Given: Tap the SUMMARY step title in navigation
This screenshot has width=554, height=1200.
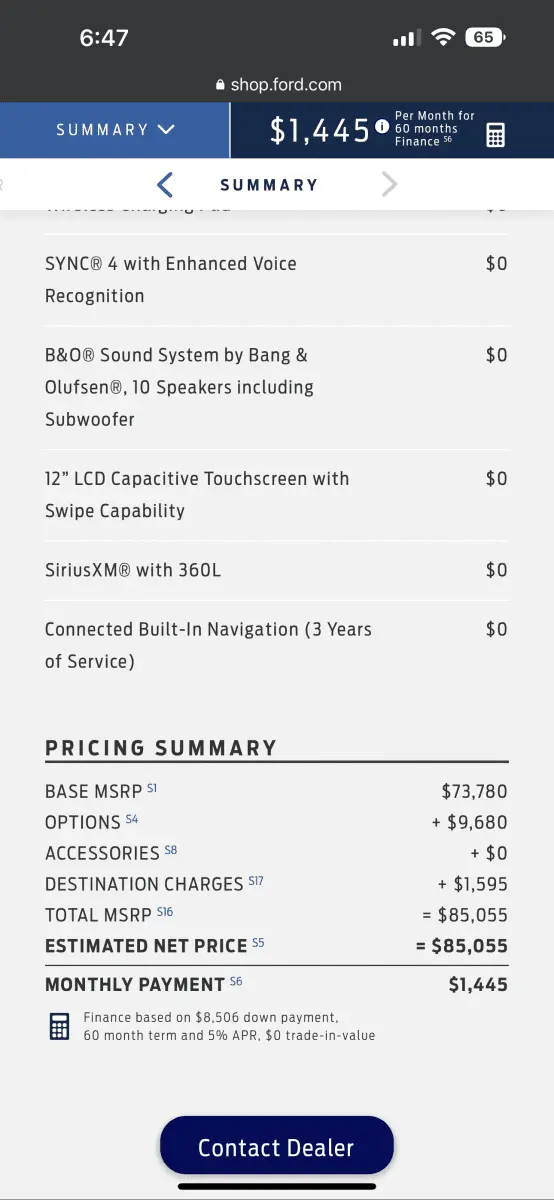Looking at the screenshot, I should 269,185.
